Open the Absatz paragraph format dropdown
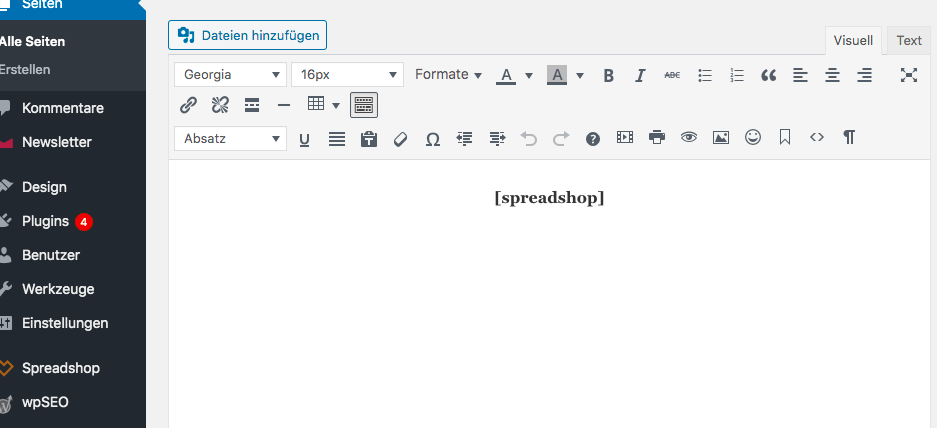Viewport: 937px width, 428px height. coord(229,139)
